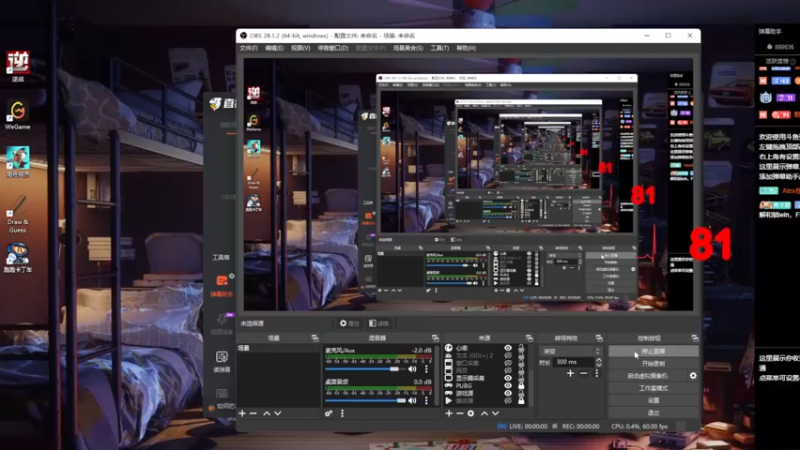The height and width of the screenshot is (450, 800).
Task: Open source properties gear in 来源 toolbar
Action: pos(471,413)
